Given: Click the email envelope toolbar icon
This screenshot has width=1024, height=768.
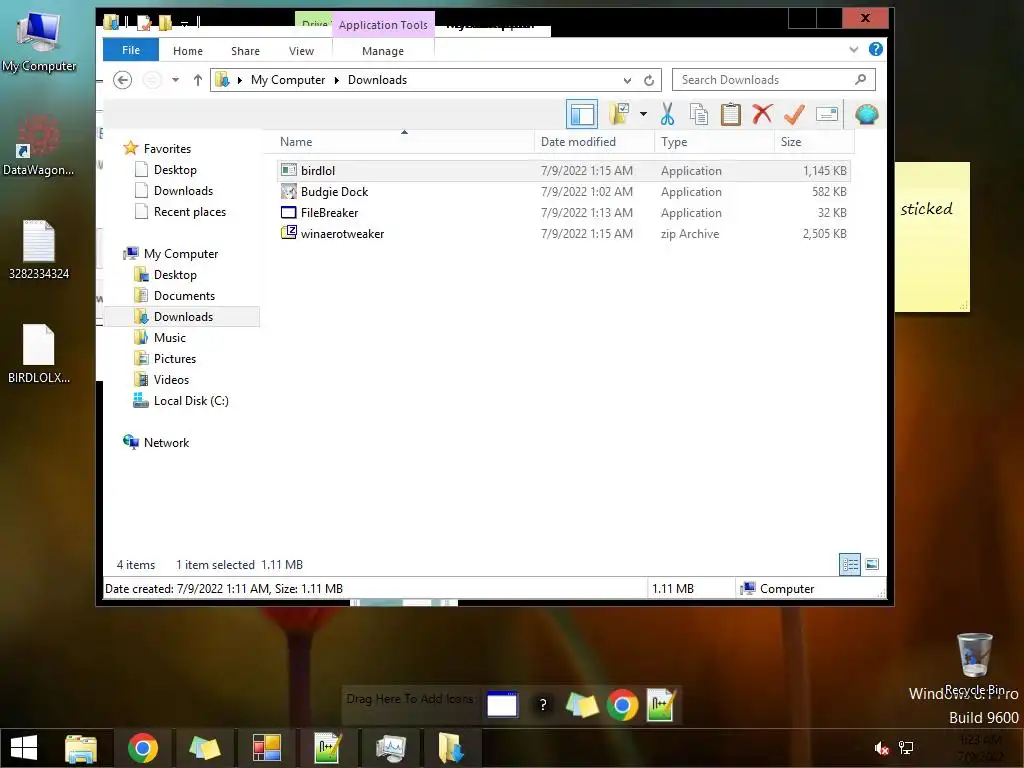Looking at the screenshot, I should coord(827,114).
